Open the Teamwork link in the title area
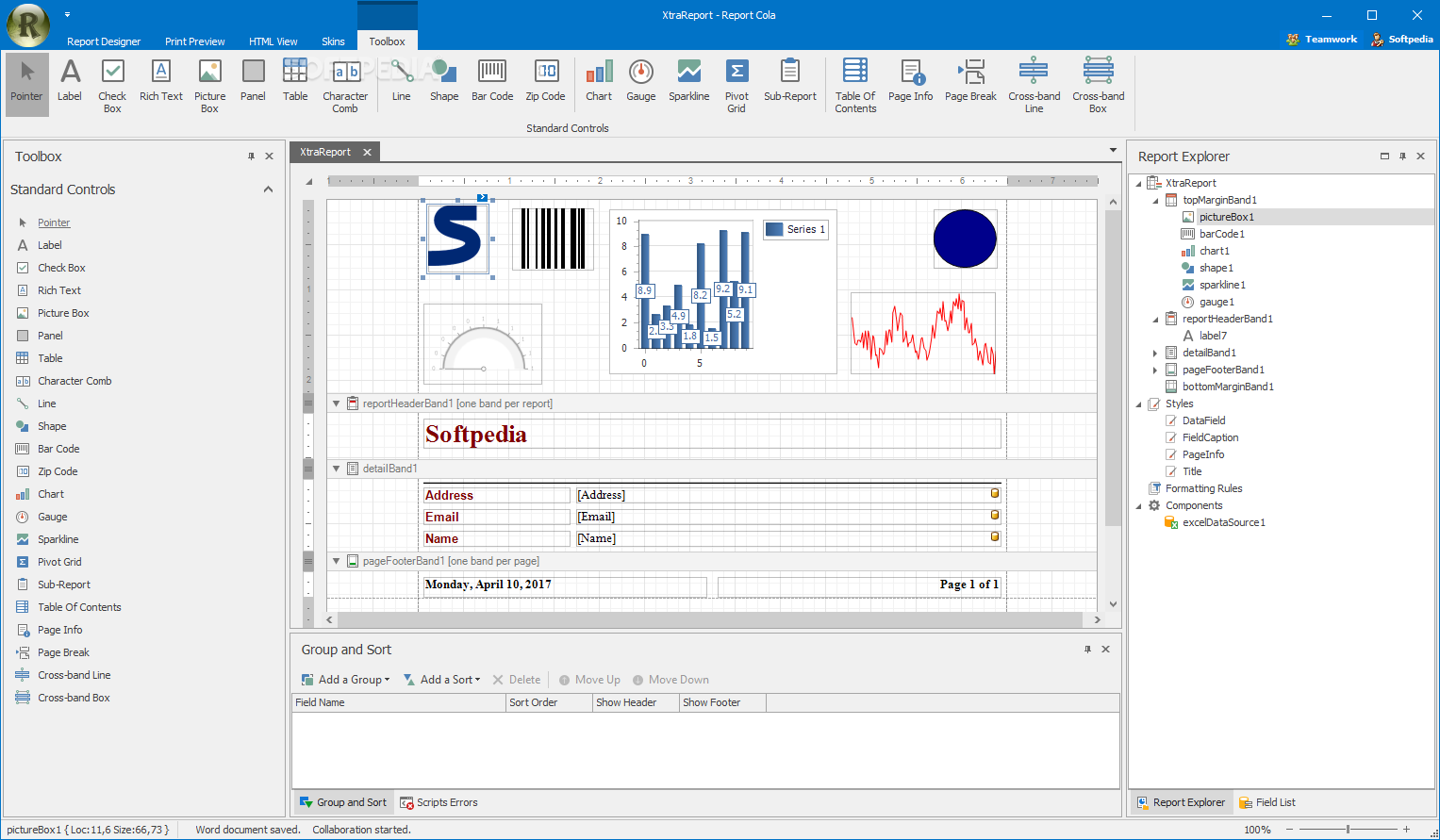This screenshot has width=1440, height=840. coord(1322,40)
